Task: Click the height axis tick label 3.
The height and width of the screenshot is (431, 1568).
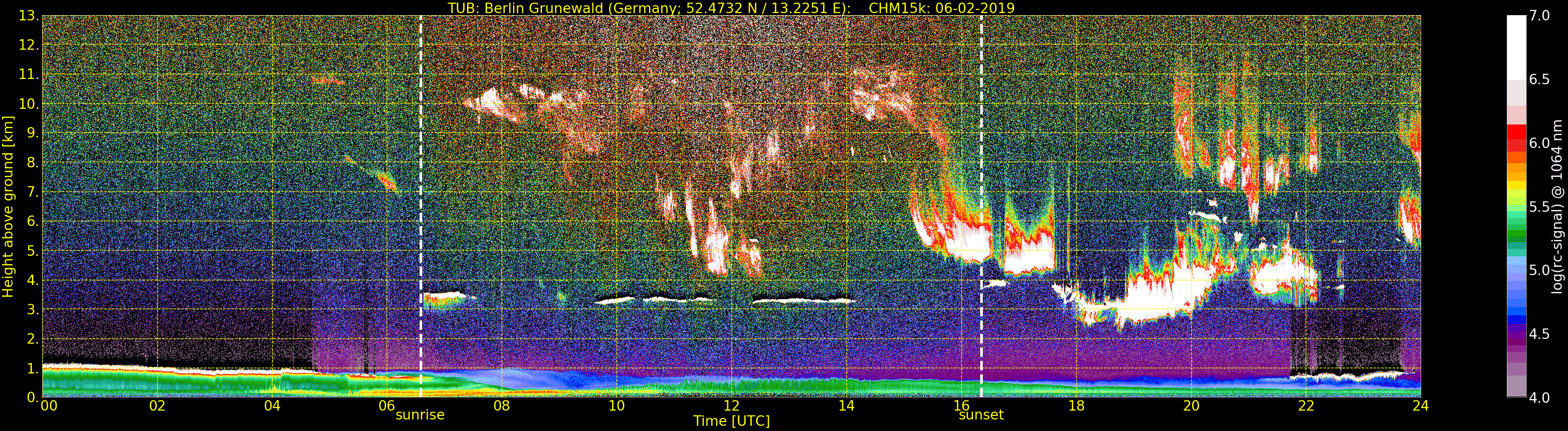Action: coord(33,309)
